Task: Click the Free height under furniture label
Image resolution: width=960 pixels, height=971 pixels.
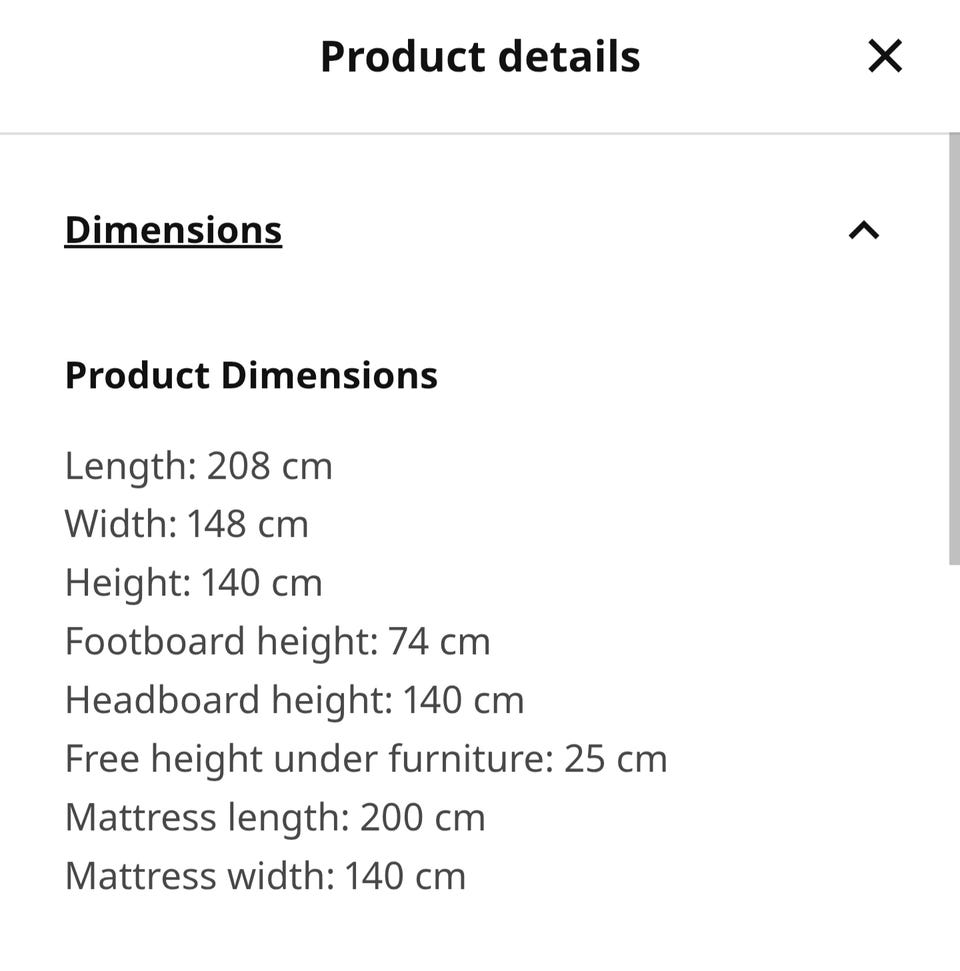Action: 308,759
